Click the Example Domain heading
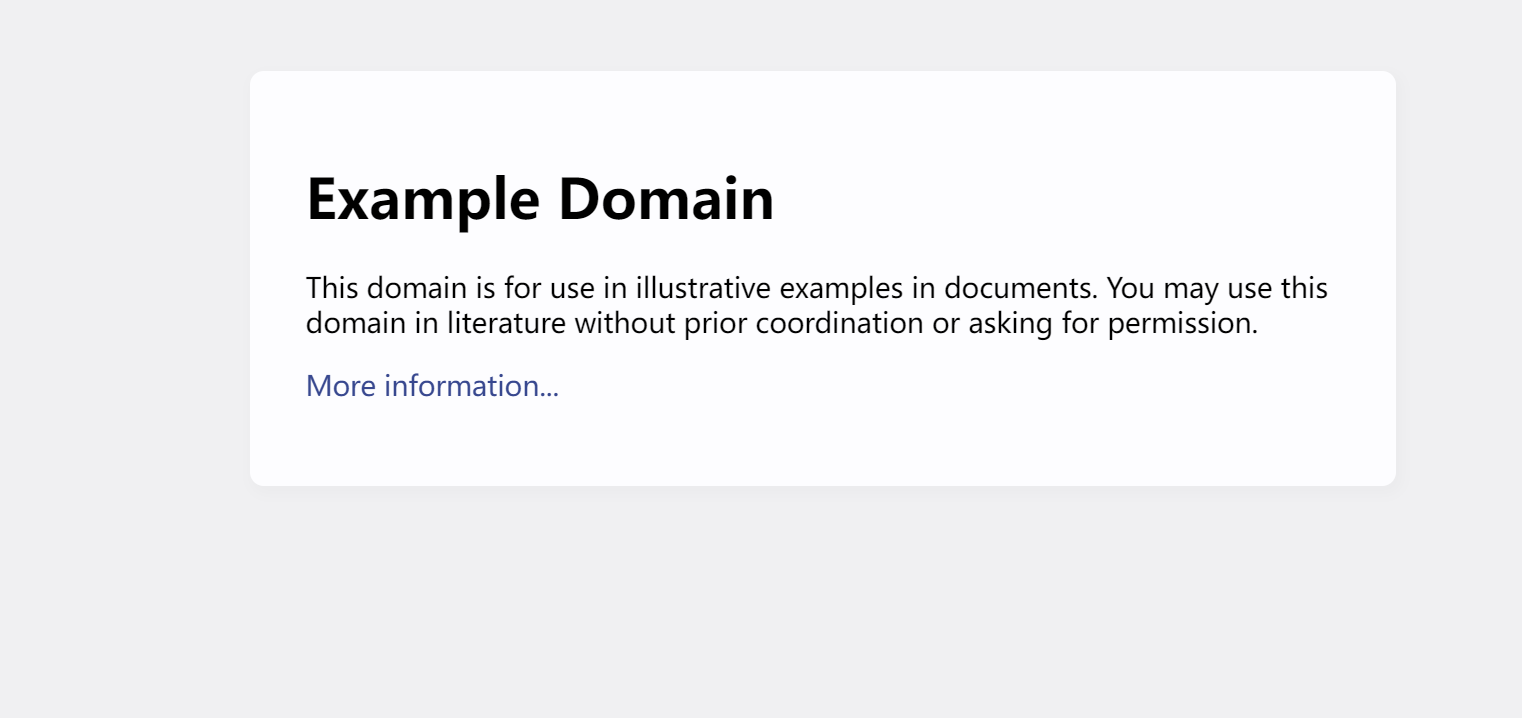The image size is (1522, 718). 540,198
